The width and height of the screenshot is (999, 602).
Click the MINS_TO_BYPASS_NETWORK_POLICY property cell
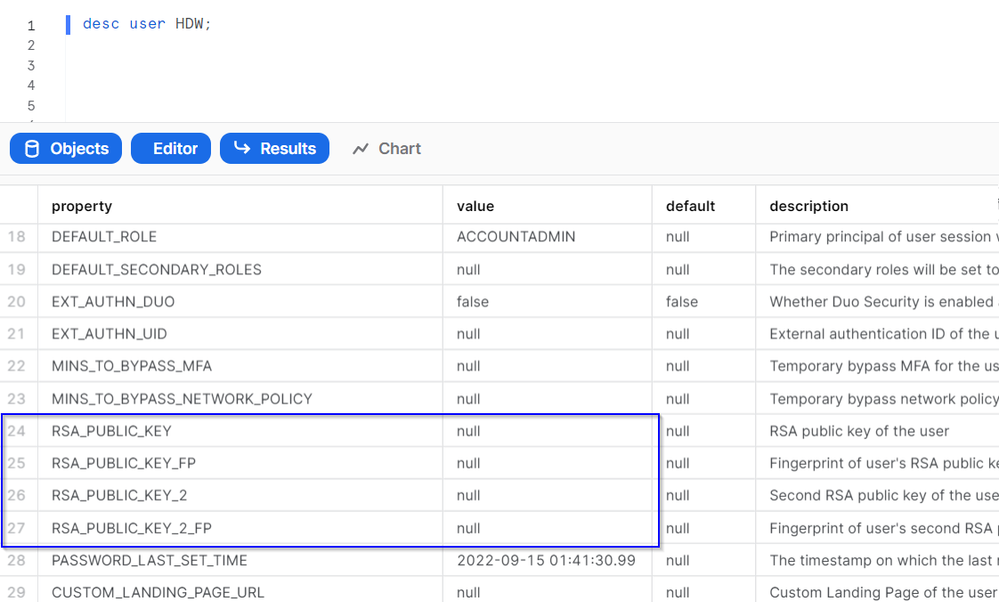coord(182,399)
